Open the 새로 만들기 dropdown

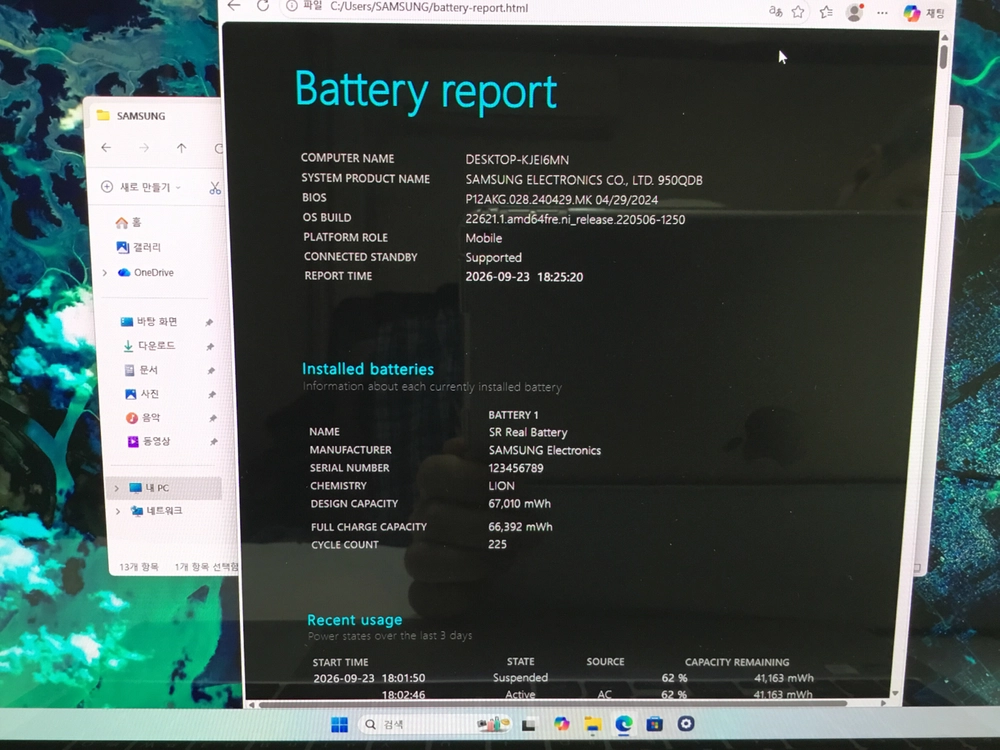(x=141, y=187)
